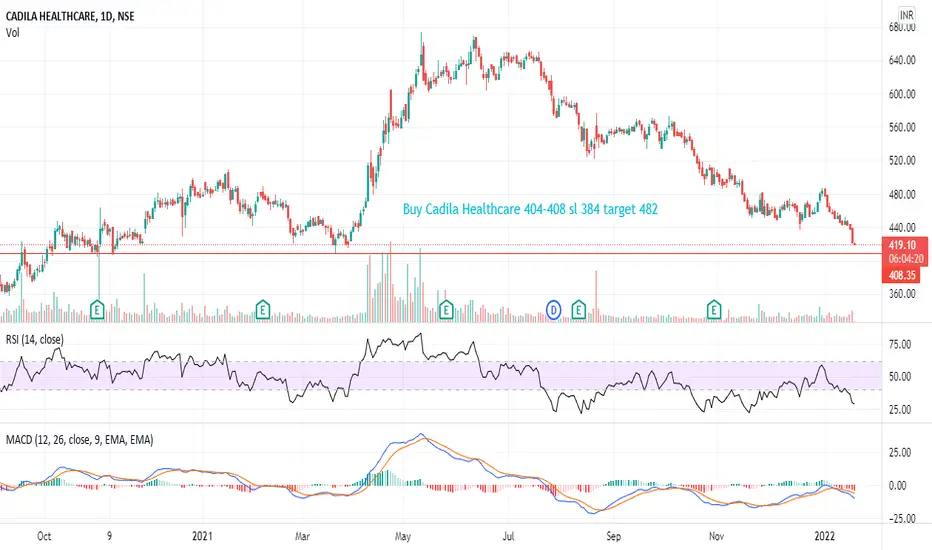Click the Buy Cadila Healthcare annotation text
The height and width of the screenshot is (550, 932).
pyautogui.click(x=530, y=209)
